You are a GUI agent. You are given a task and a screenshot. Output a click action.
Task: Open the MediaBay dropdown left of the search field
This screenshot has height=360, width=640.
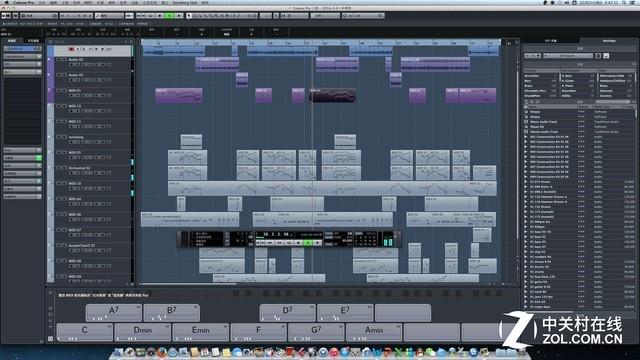(533, 56)
